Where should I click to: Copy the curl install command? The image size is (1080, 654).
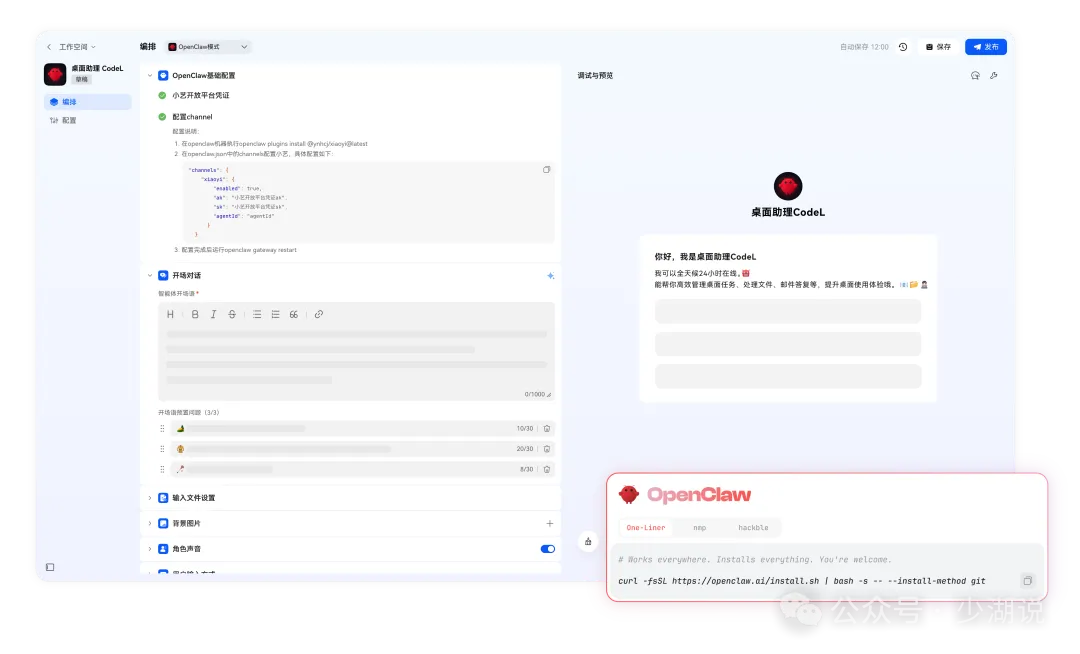(x=1028, y=581)
